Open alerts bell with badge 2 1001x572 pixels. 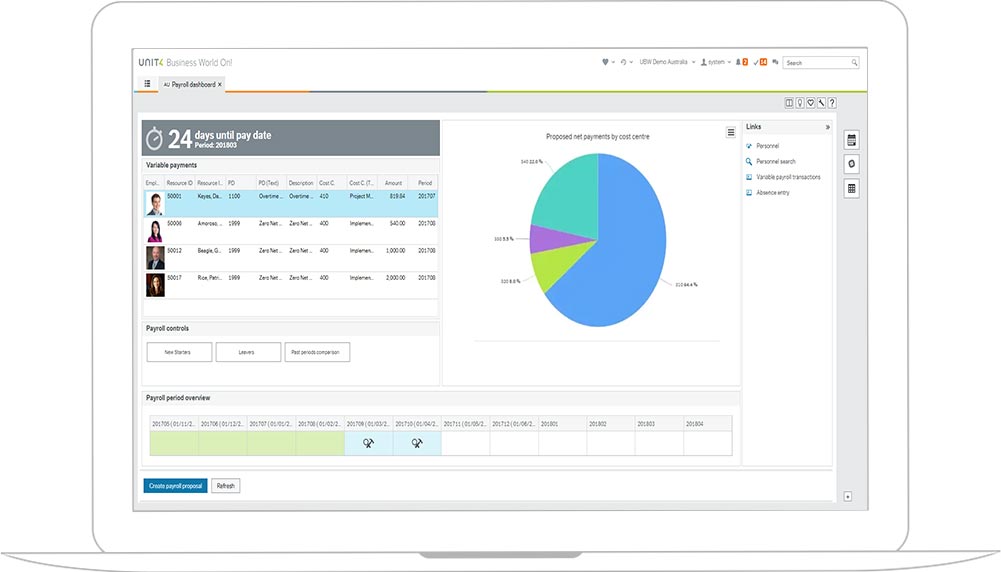point(741,62)
